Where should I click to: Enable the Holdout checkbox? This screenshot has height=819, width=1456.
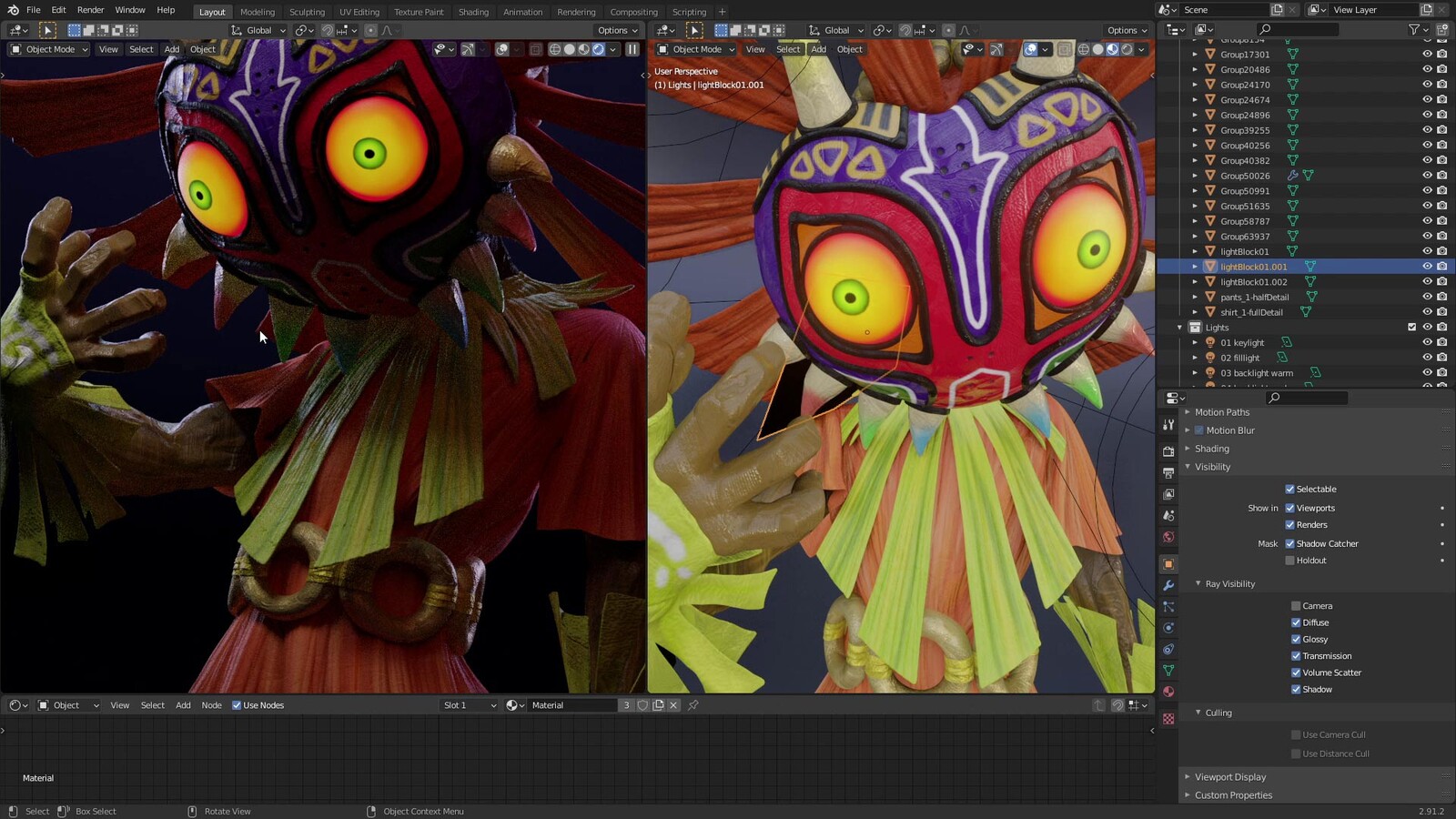tap(1289, 561)
